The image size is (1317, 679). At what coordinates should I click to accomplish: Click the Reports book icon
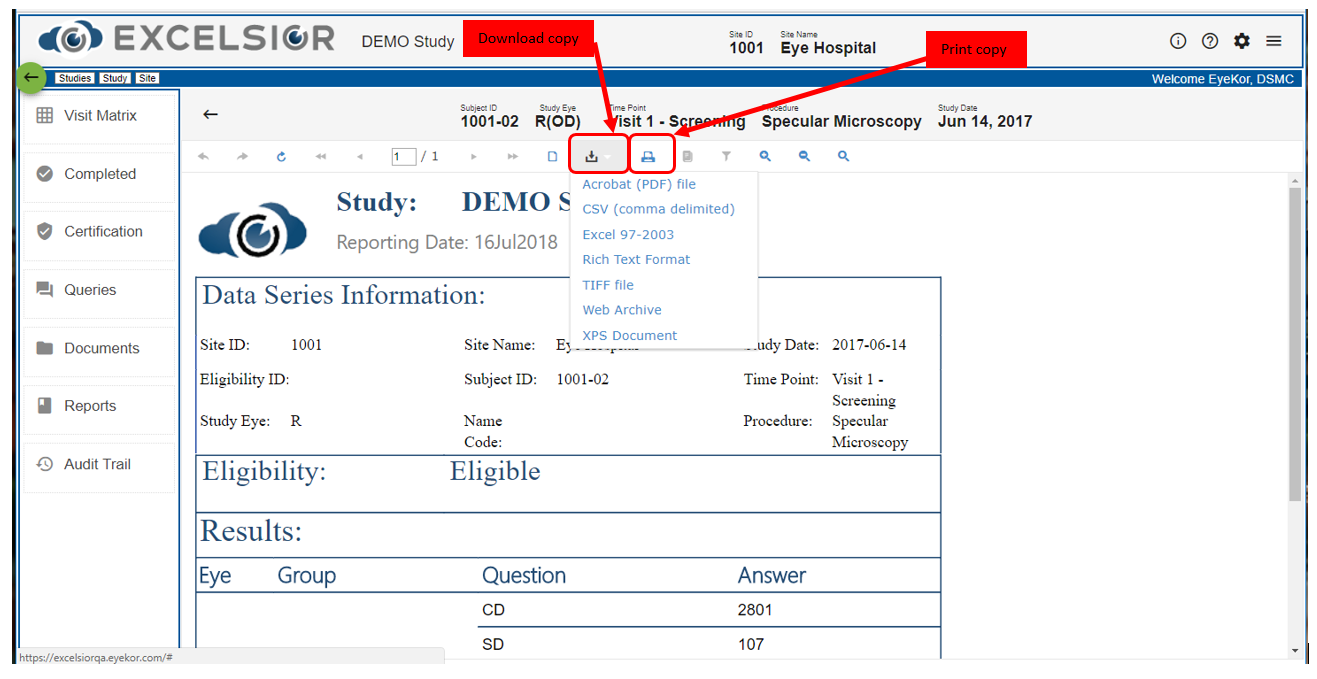pyautogui.click(x=44, y=405)
